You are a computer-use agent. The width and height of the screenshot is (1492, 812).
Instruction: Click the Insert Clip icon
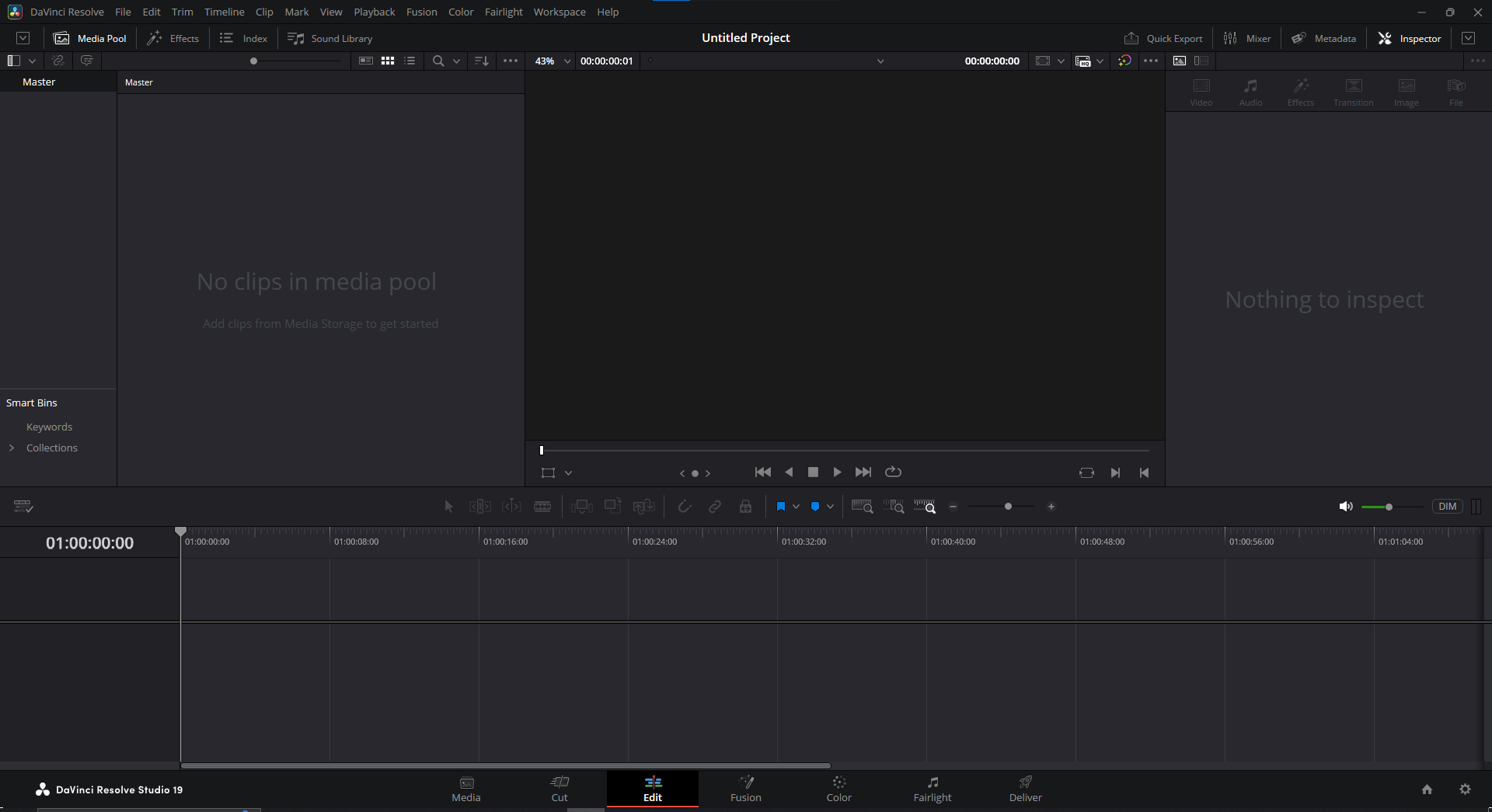[x=582, y=507]
